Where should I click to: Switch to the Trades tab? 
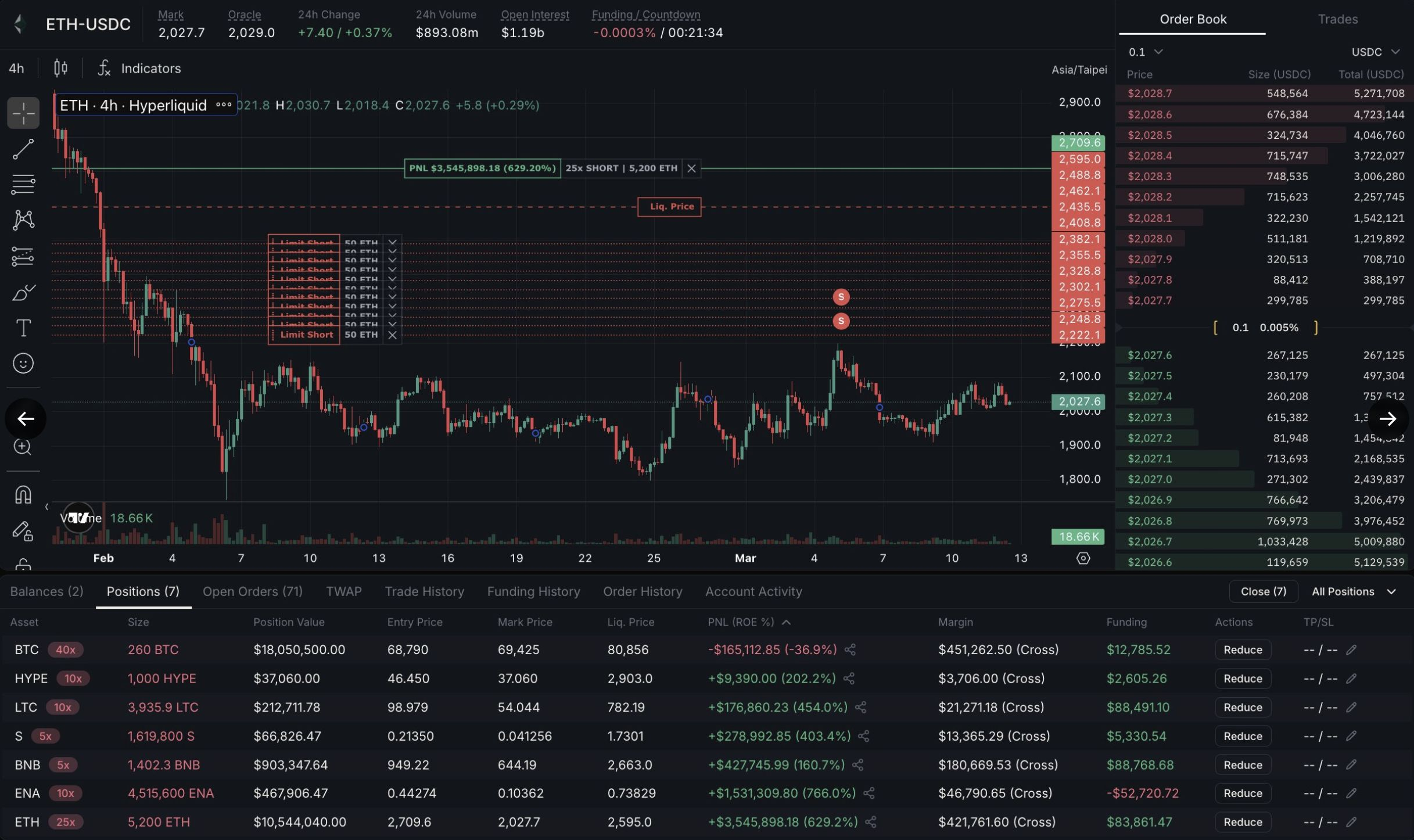[1337, 19]
